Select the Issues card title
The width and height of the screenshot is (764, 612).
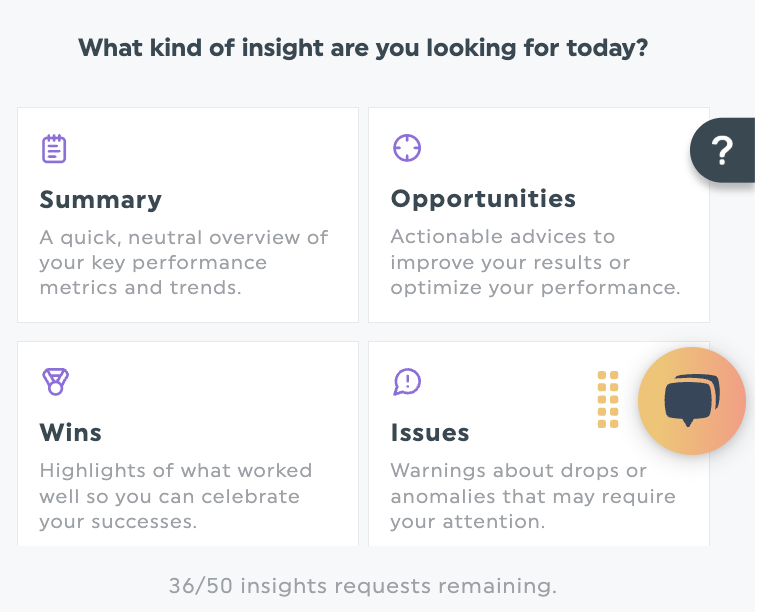pyautogui.click(x=430, y=432)
